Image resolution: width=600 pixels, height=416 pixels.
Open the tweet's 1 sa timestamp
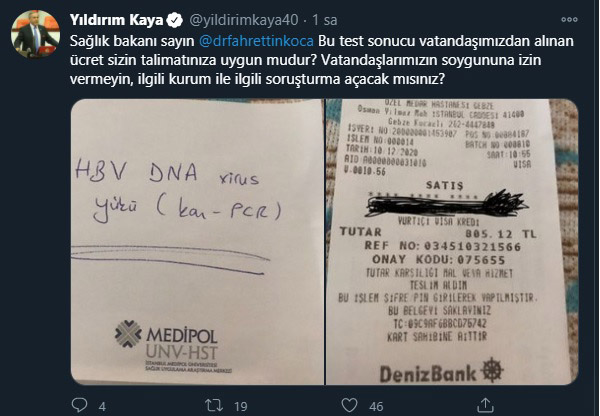[x=324, y=20]
